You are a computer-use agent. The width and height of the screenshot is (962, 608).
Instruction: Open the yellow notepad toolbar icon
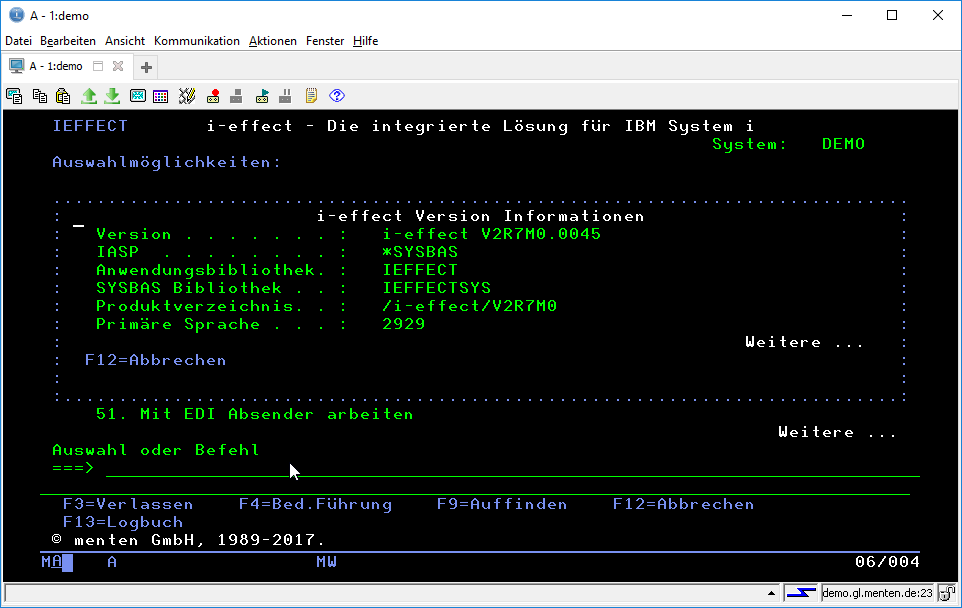coord(311,96)
